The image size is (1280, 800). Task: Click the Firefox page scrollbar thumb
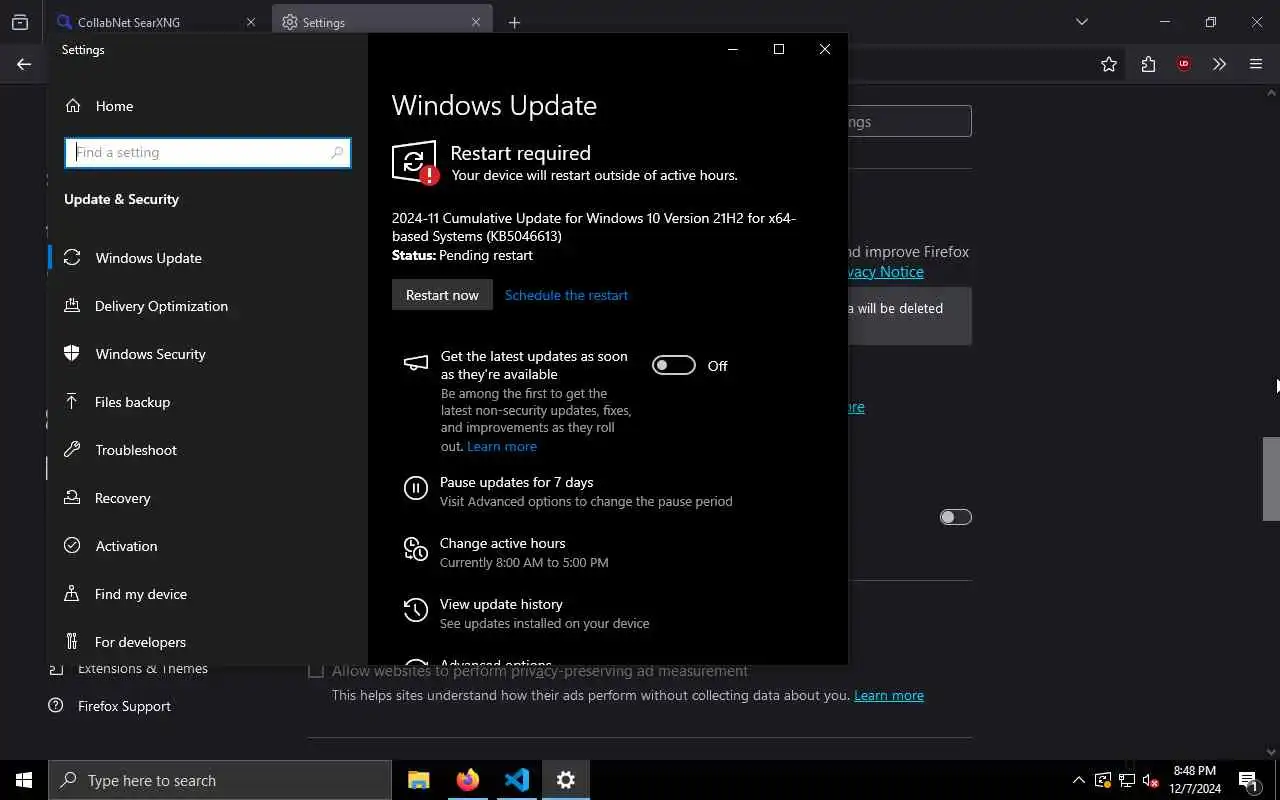coord(1271,479)
